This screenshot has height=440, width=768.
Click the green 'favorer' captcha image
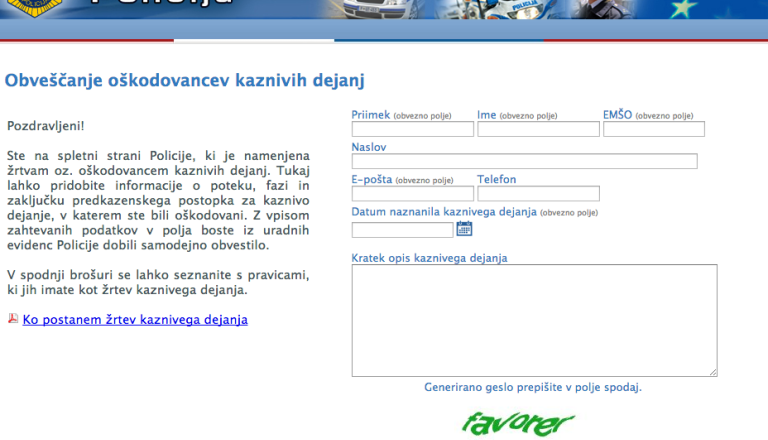518,422
